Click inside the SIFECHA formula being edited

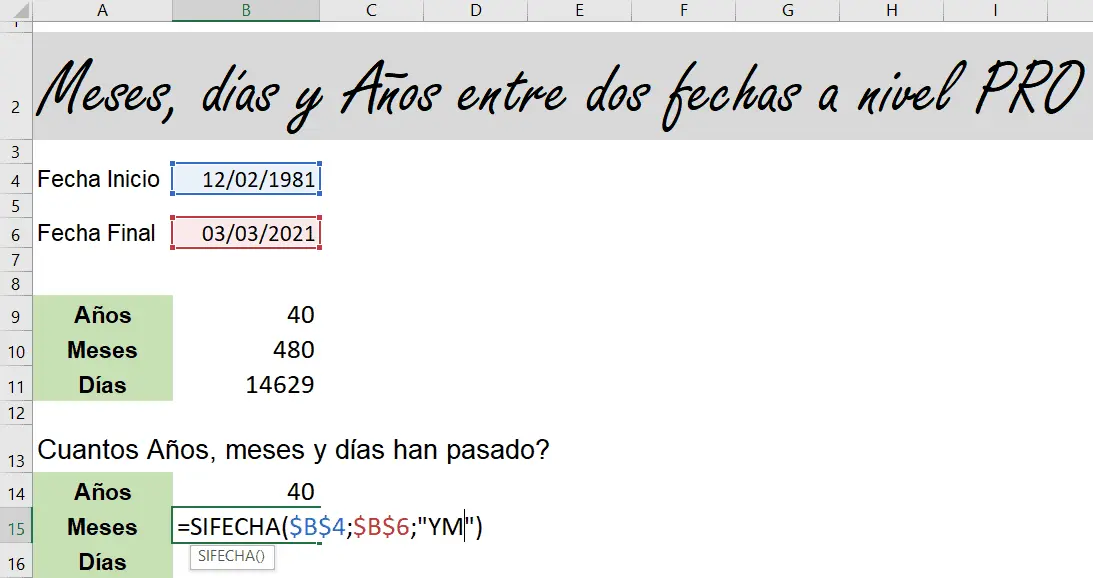[x=330, y=526]
